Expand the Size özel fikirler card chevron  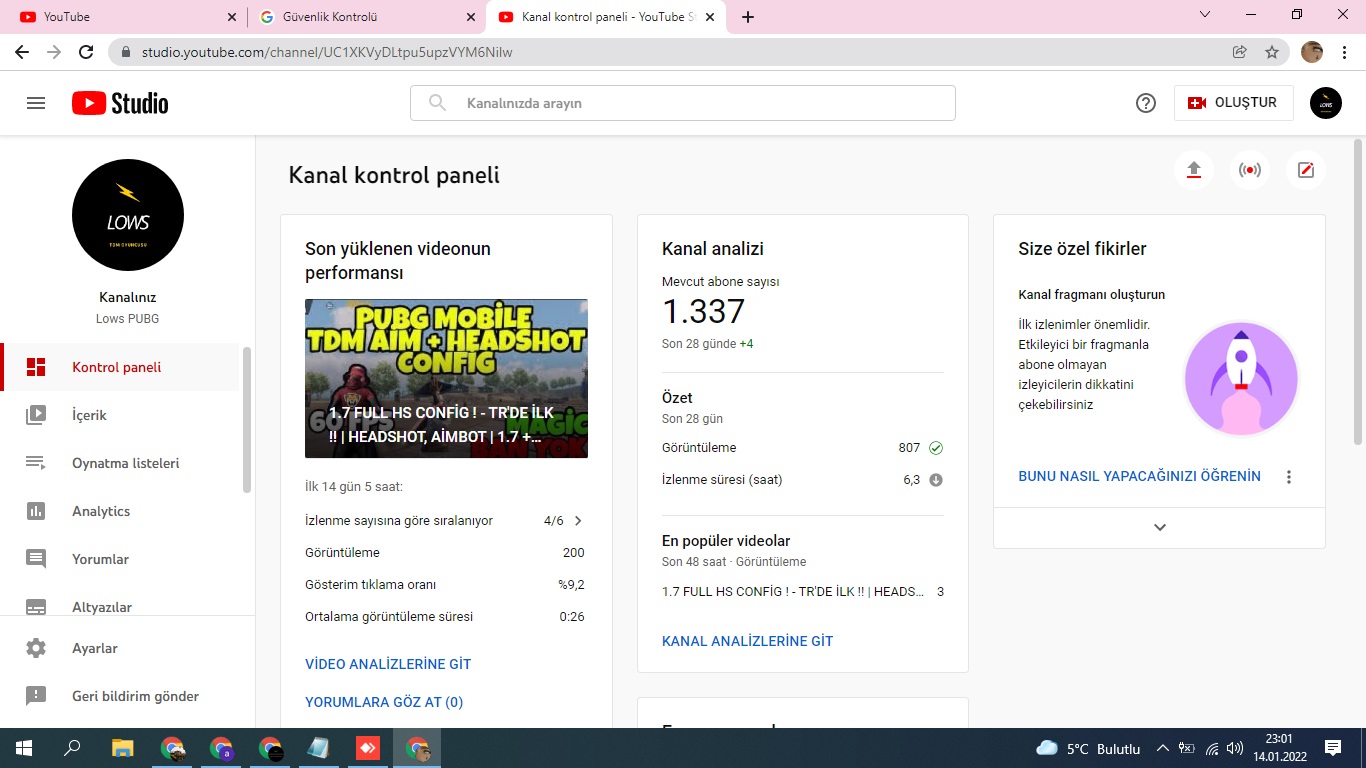(1160, 527)
